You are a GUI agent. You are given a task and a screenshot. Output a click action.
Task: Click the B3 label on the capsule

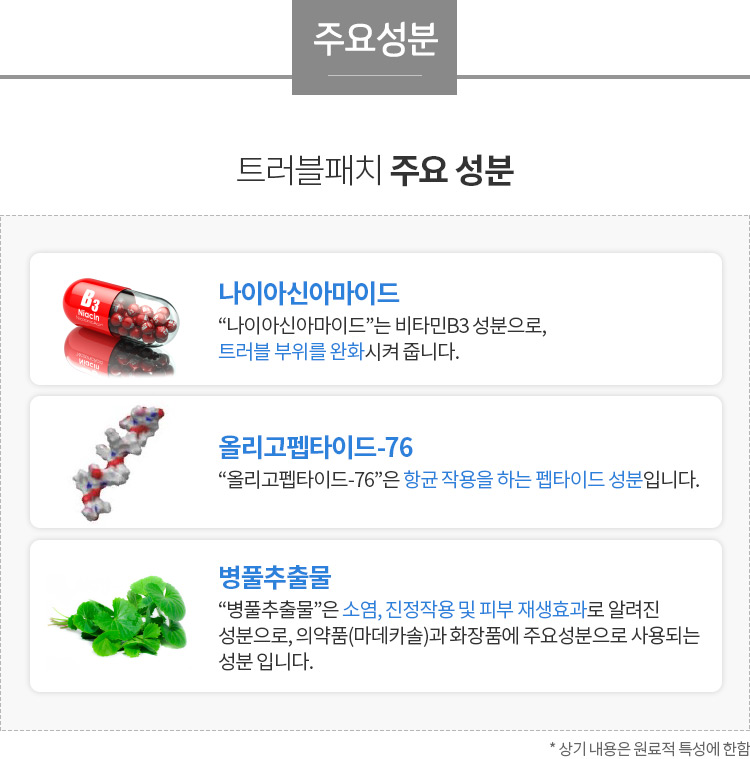pos(90,300)
